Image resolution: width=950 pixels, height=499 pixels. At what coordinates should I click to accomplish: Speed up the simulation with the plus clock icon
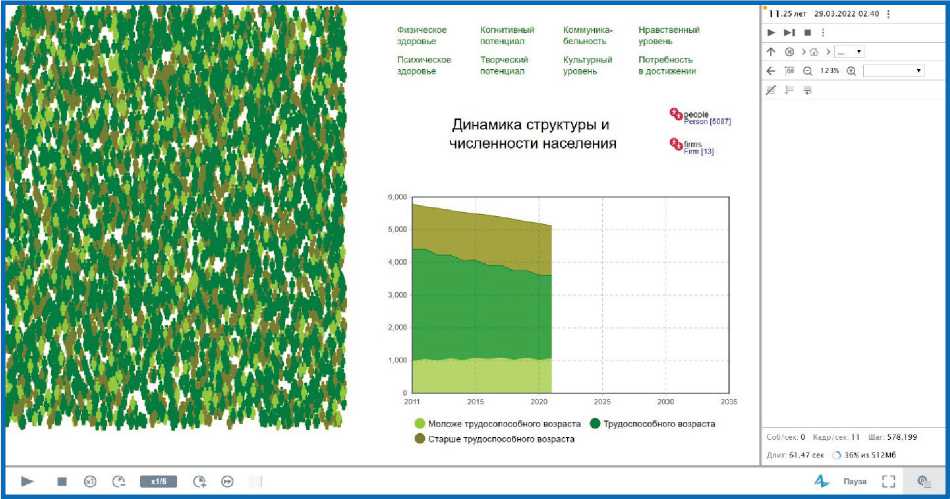(199, 481)
